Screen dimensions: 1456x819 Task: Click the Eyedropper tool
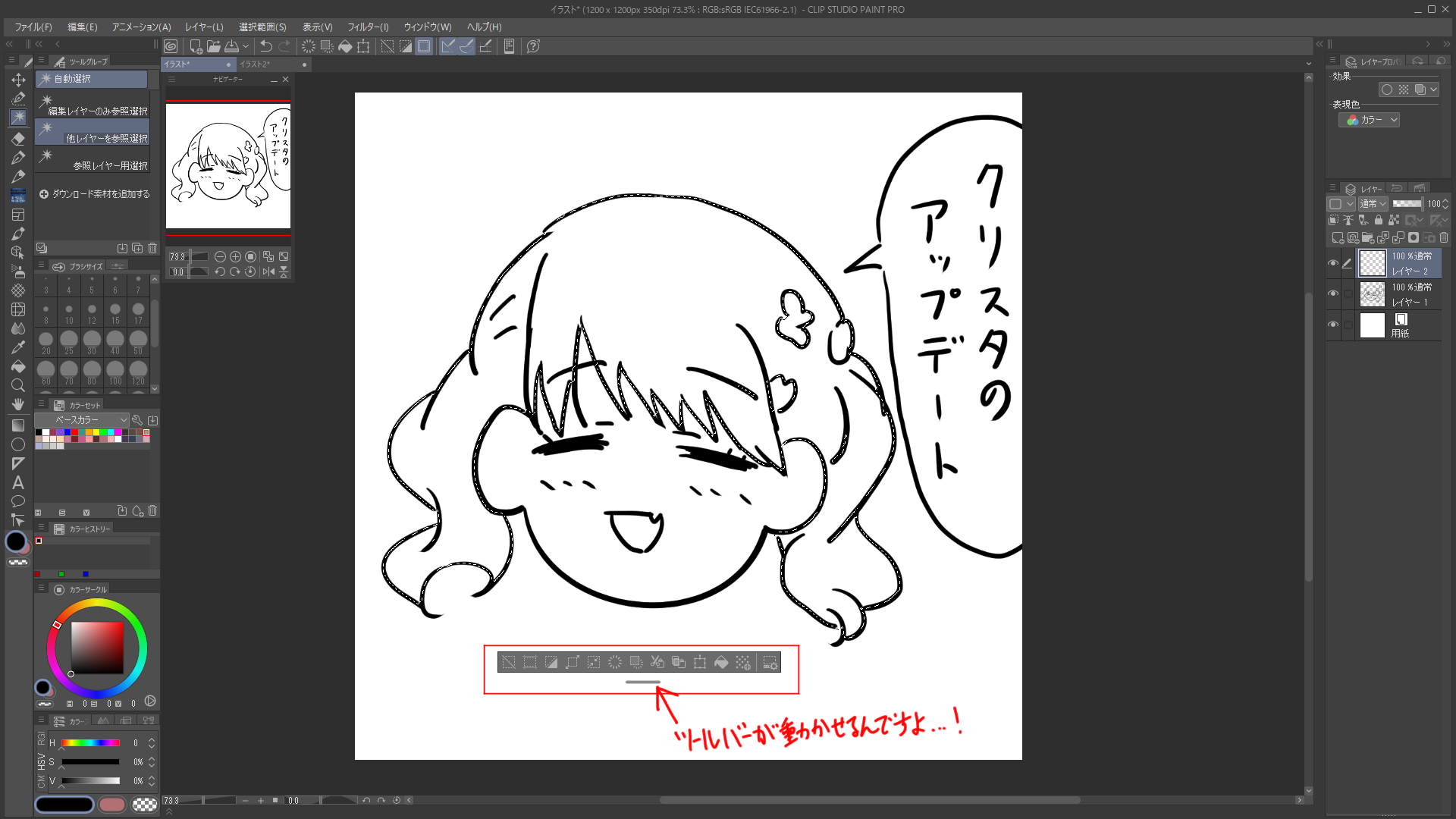point(18,347)
